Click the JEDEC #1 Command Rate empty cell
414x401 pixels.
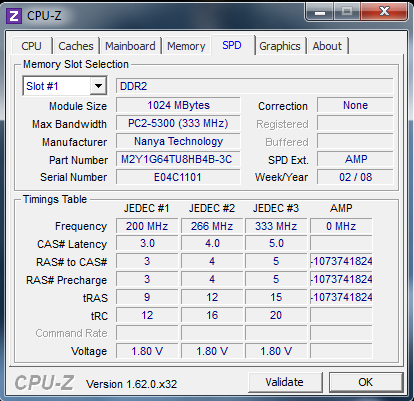147,333
